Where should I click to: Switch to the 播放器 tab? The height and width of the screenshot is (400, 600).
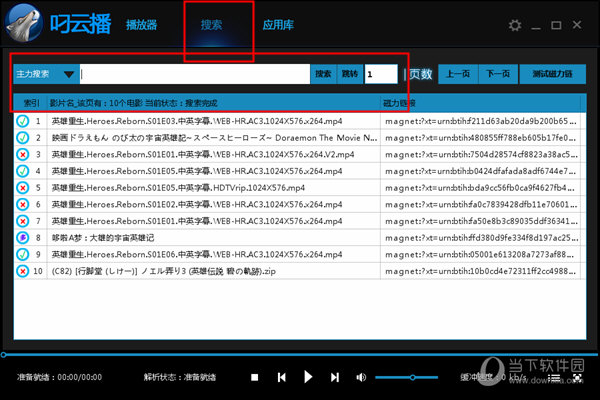point(142,25)
